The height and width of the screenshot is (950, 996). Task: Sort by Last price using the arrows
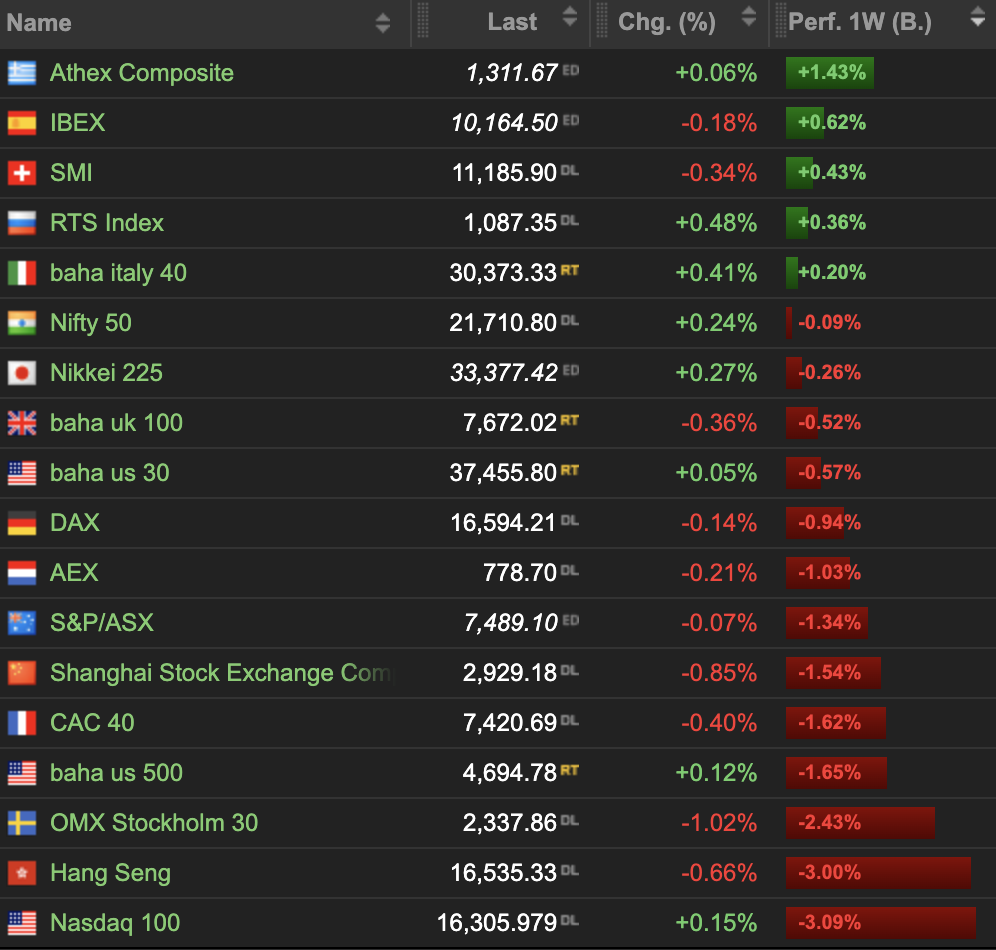tap(570, 18)
